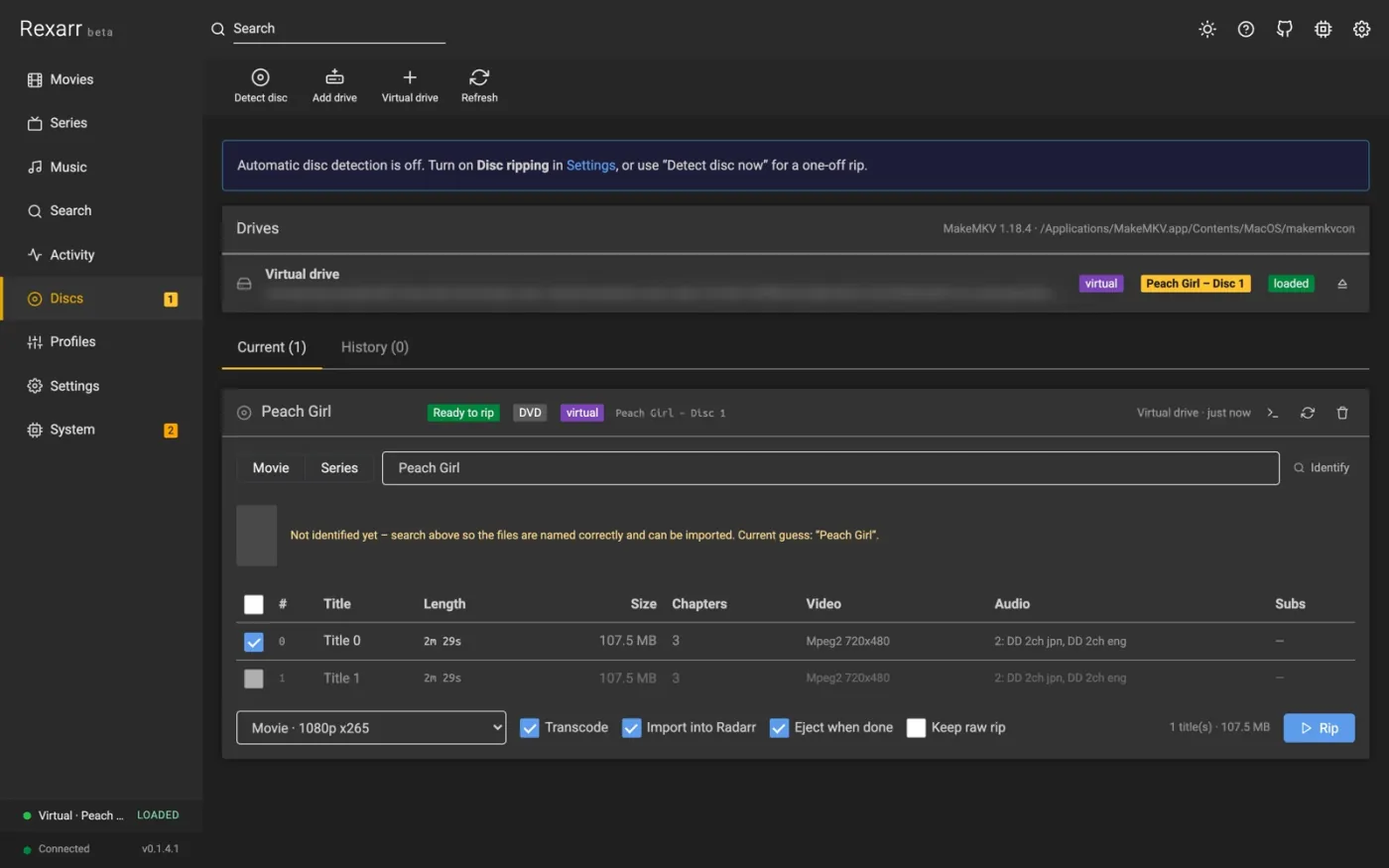
Task: Toggle light/dark theme sun icon
Action: coord(1207,29)
